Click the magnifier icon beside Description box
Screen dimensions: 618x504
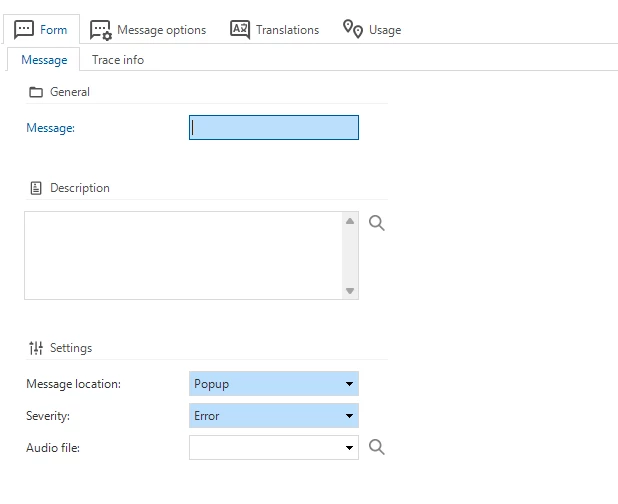tap(377, 223)
